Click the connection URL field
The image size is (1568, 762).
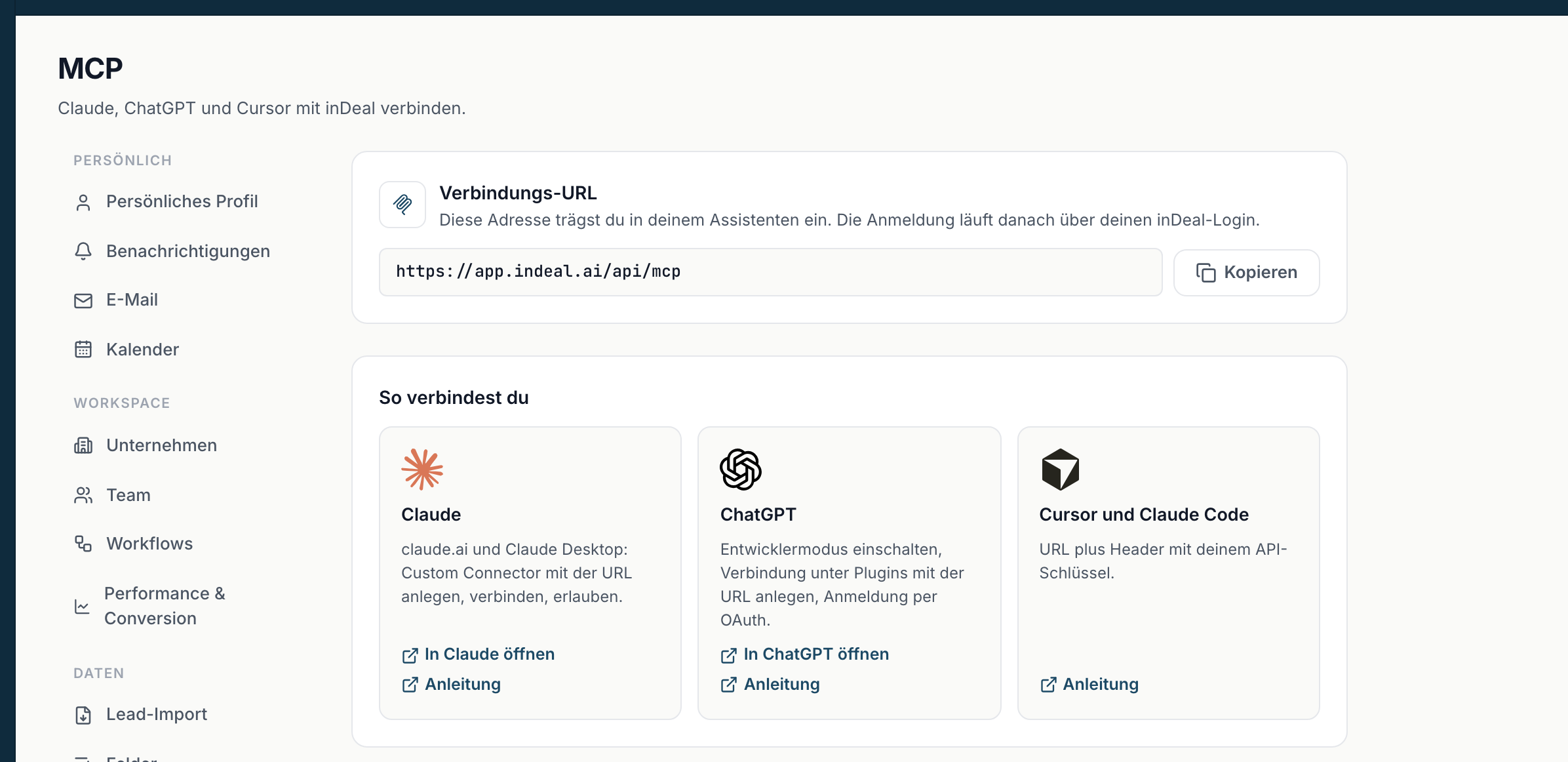pyautogui.click(x=771, y=272)
